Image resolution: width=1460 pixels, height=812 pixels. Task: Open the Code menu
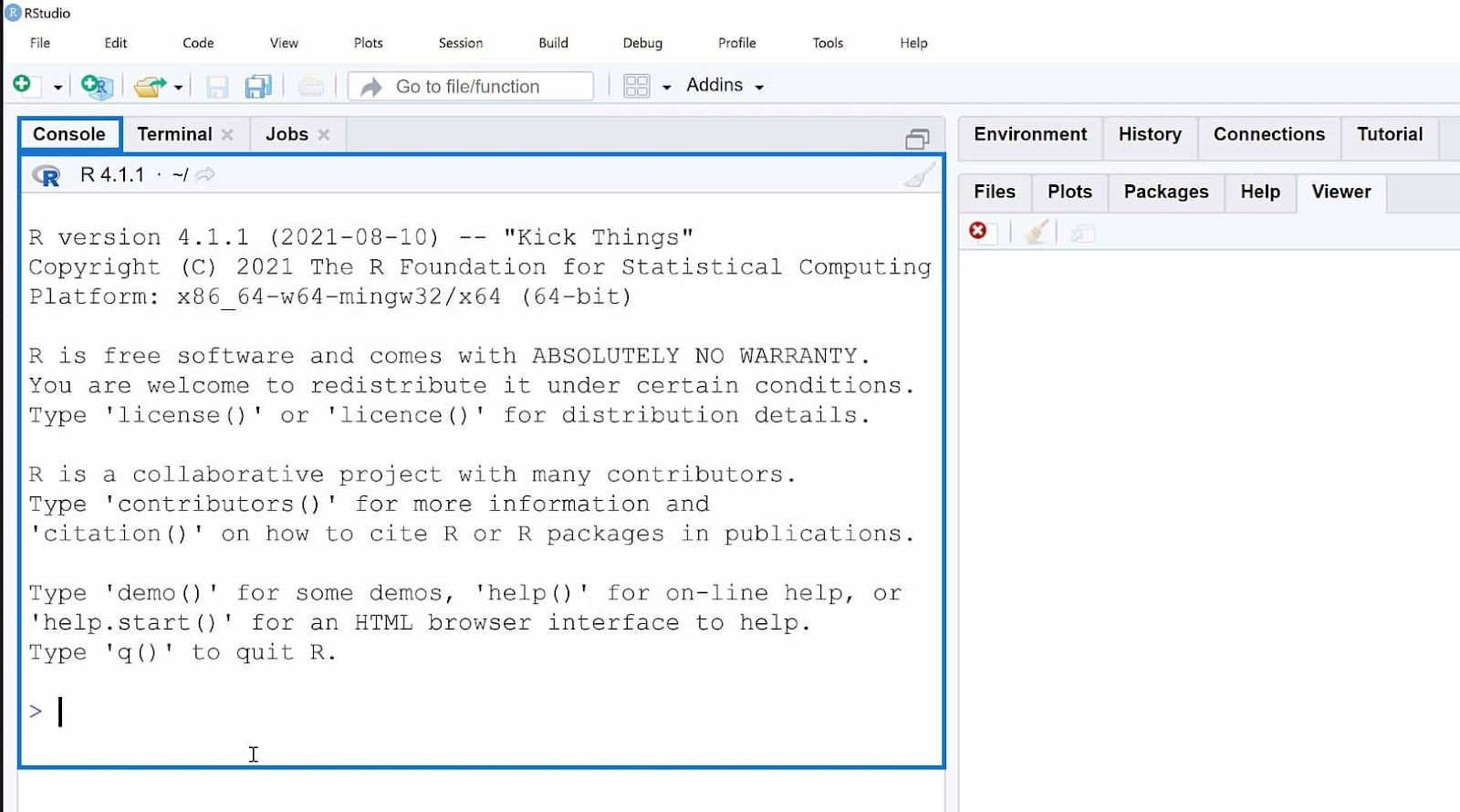198,43
